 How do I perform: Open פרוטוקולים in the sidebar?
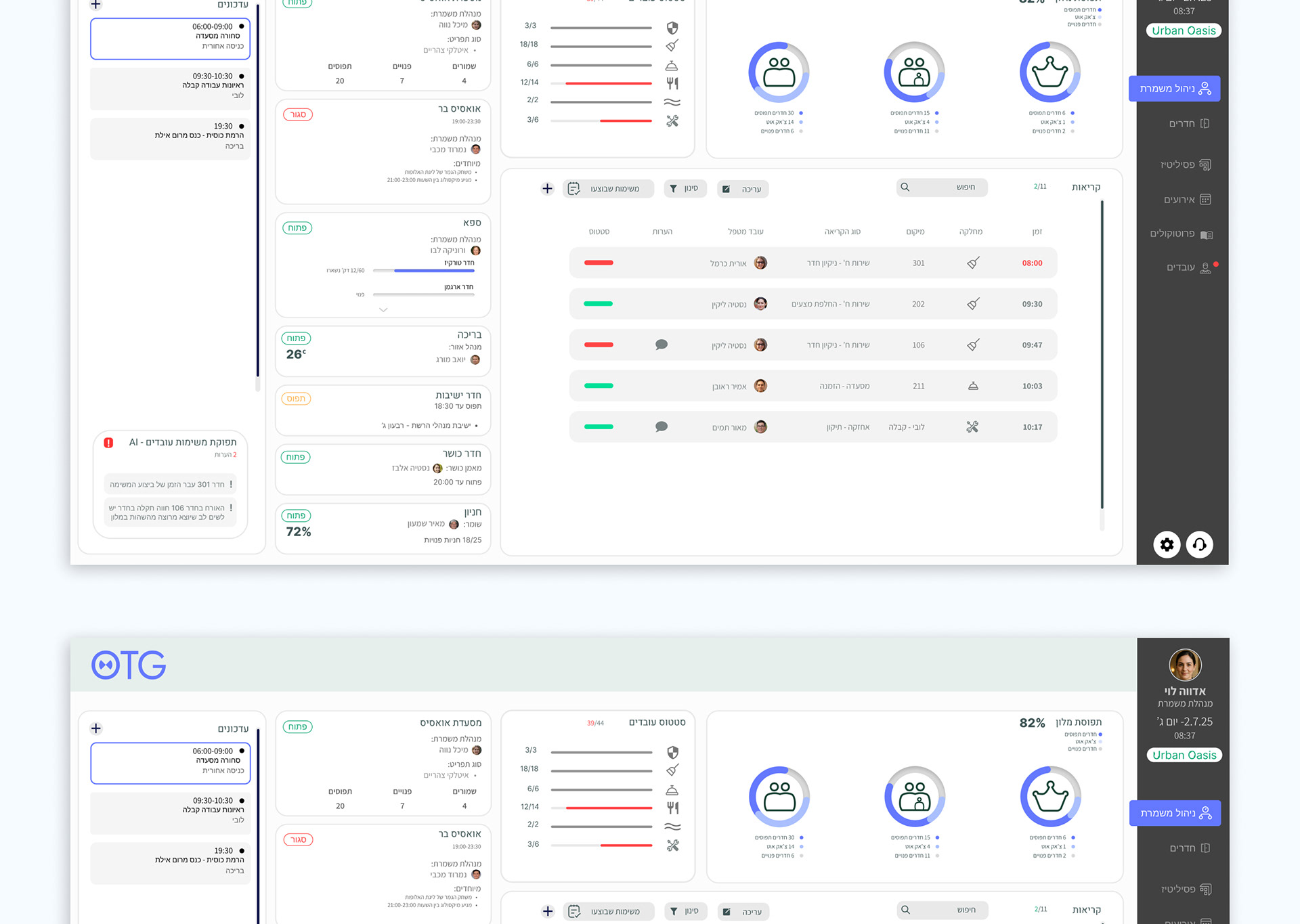[1180, 234]
